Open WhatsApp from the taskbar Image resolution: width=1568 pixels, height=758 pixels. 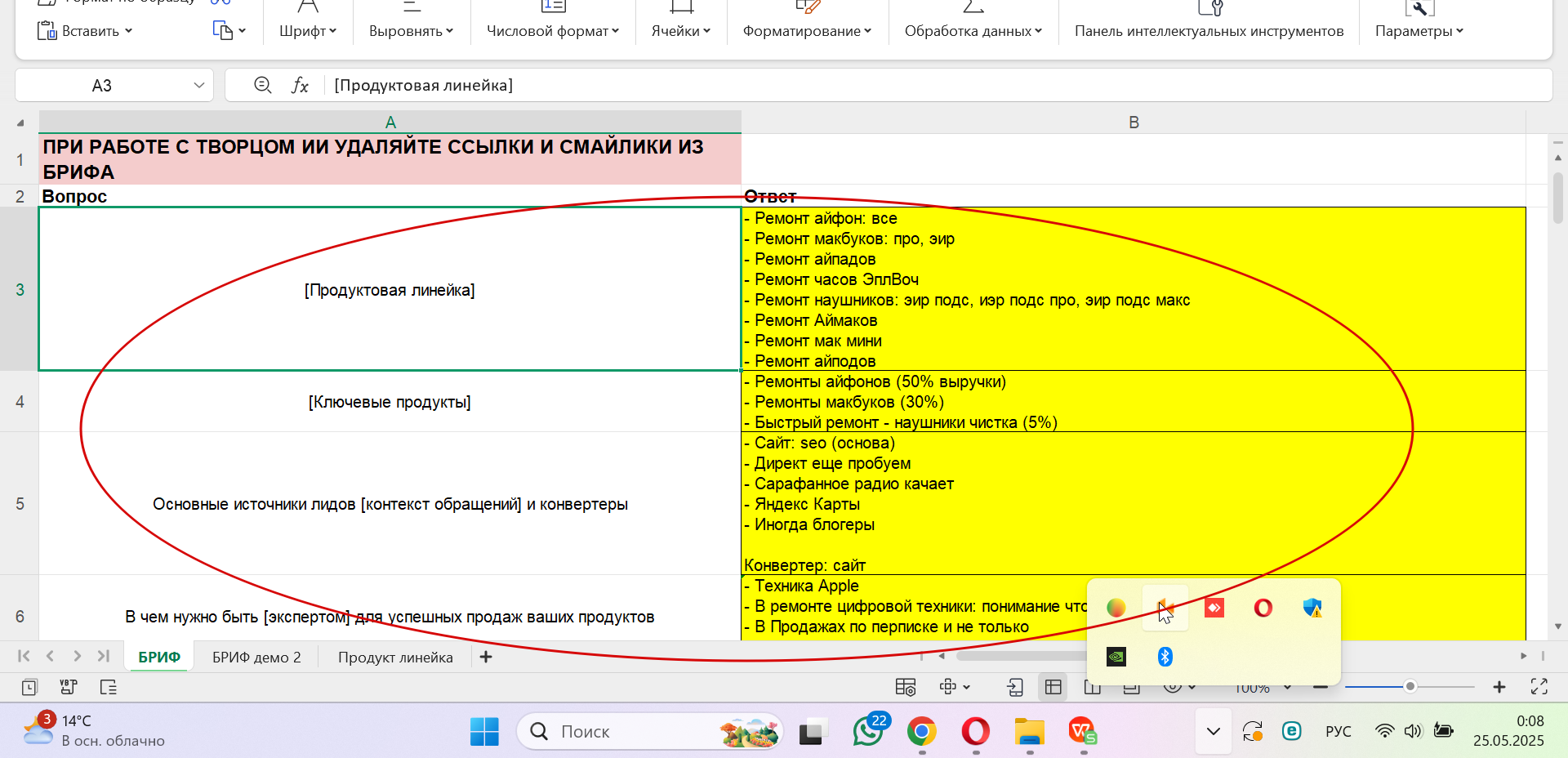[x=868, y=731]
